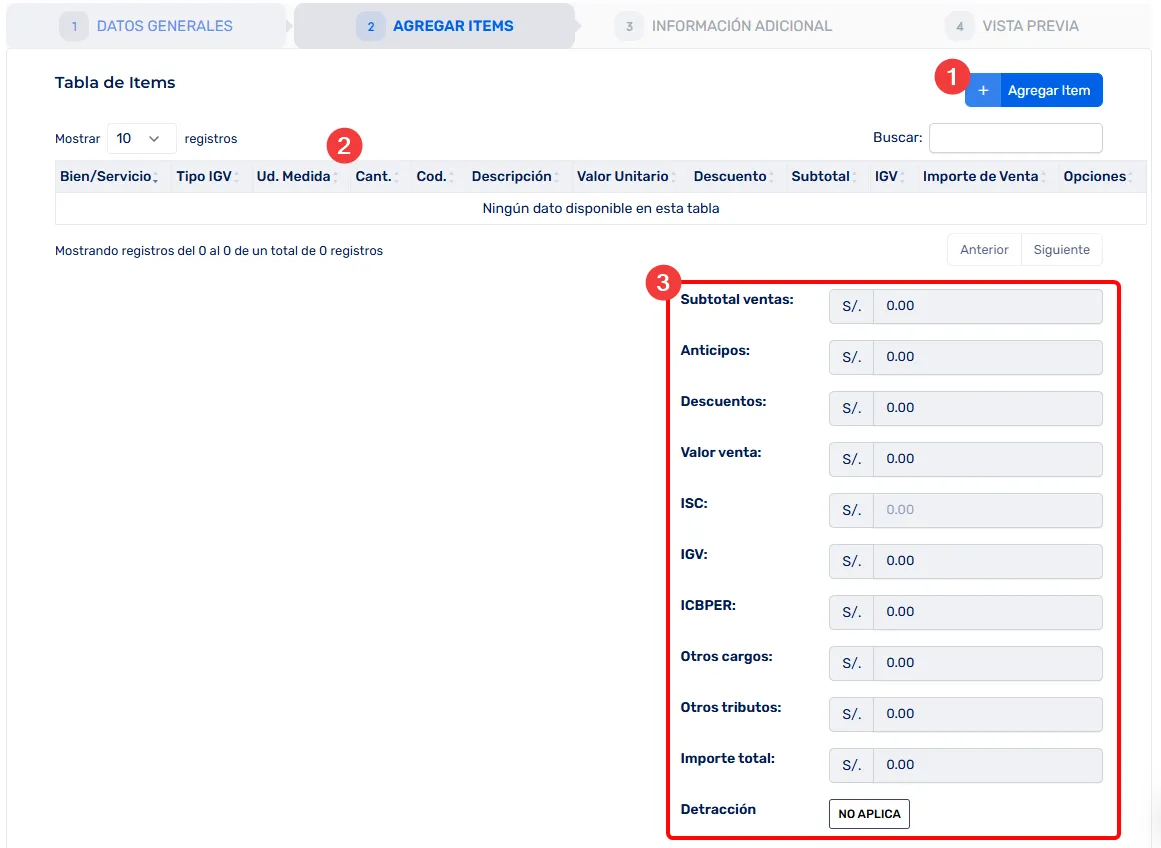
Task: Select the Agregar Items step tab
Action: click(437, 26)
